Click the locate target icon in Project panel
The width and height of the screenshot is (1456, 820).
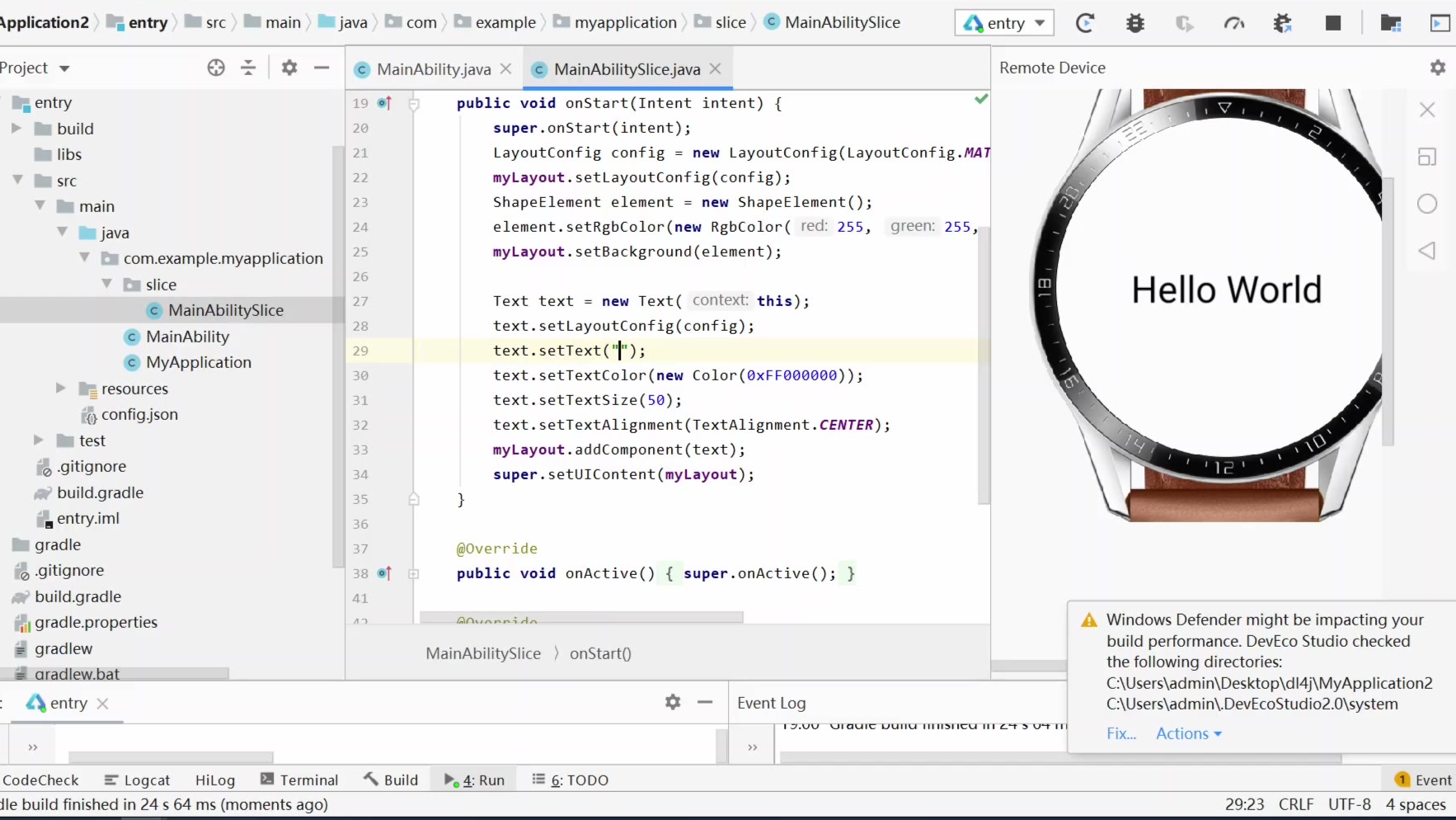pyautogui.click(x=216, y=68)
